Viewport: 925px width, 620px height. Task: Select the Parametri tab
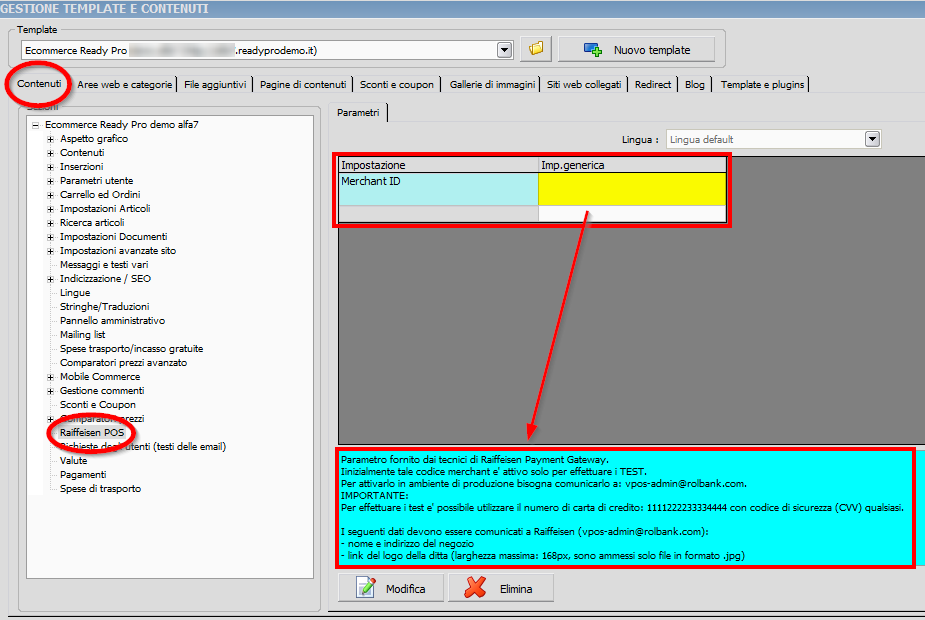pos(358,114)
